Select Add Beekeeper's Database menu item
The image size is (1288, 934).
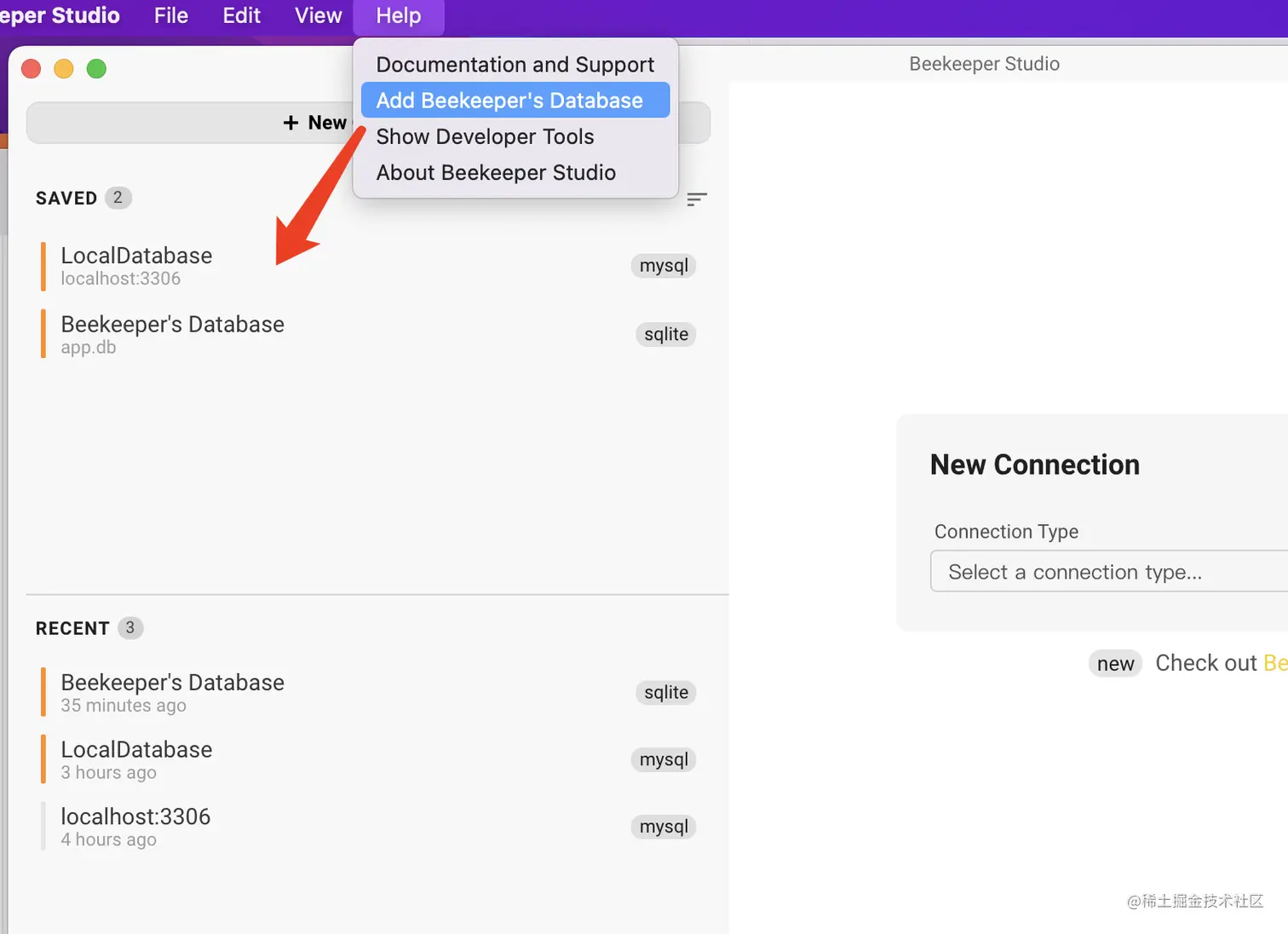click(x=515, y=101)
